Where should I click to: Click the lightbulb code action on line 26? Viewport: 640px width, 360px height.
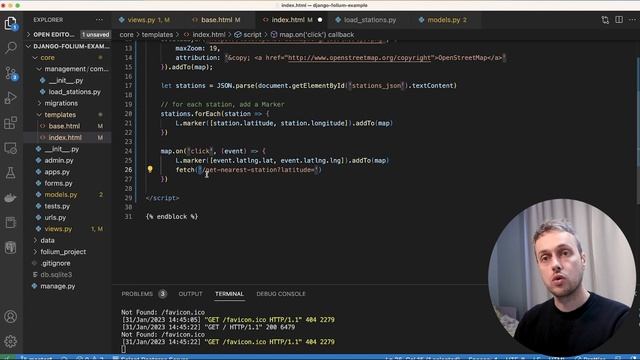150,169
